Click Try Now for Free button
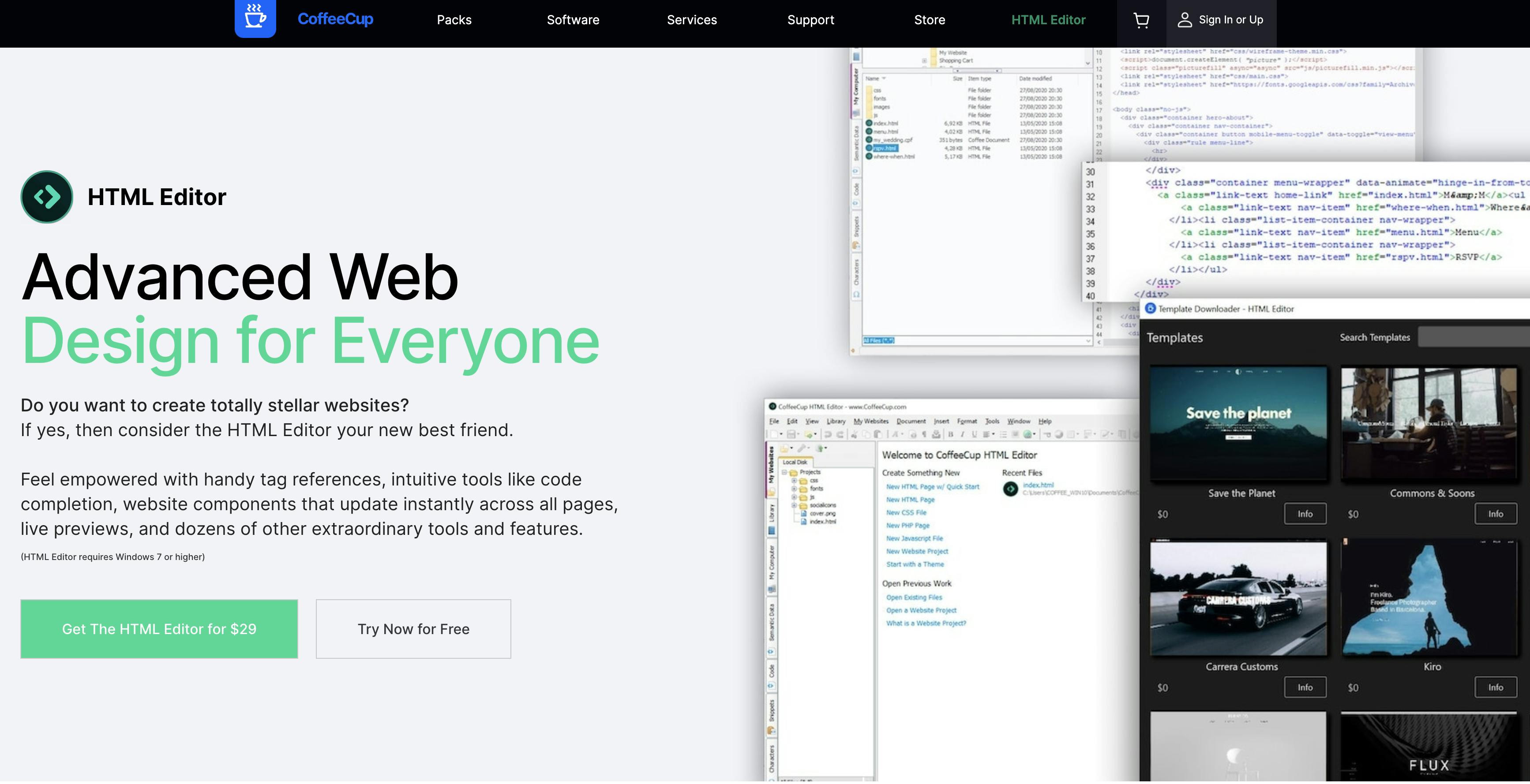This screenshot has height=784, width=1530. coord(413,629)
